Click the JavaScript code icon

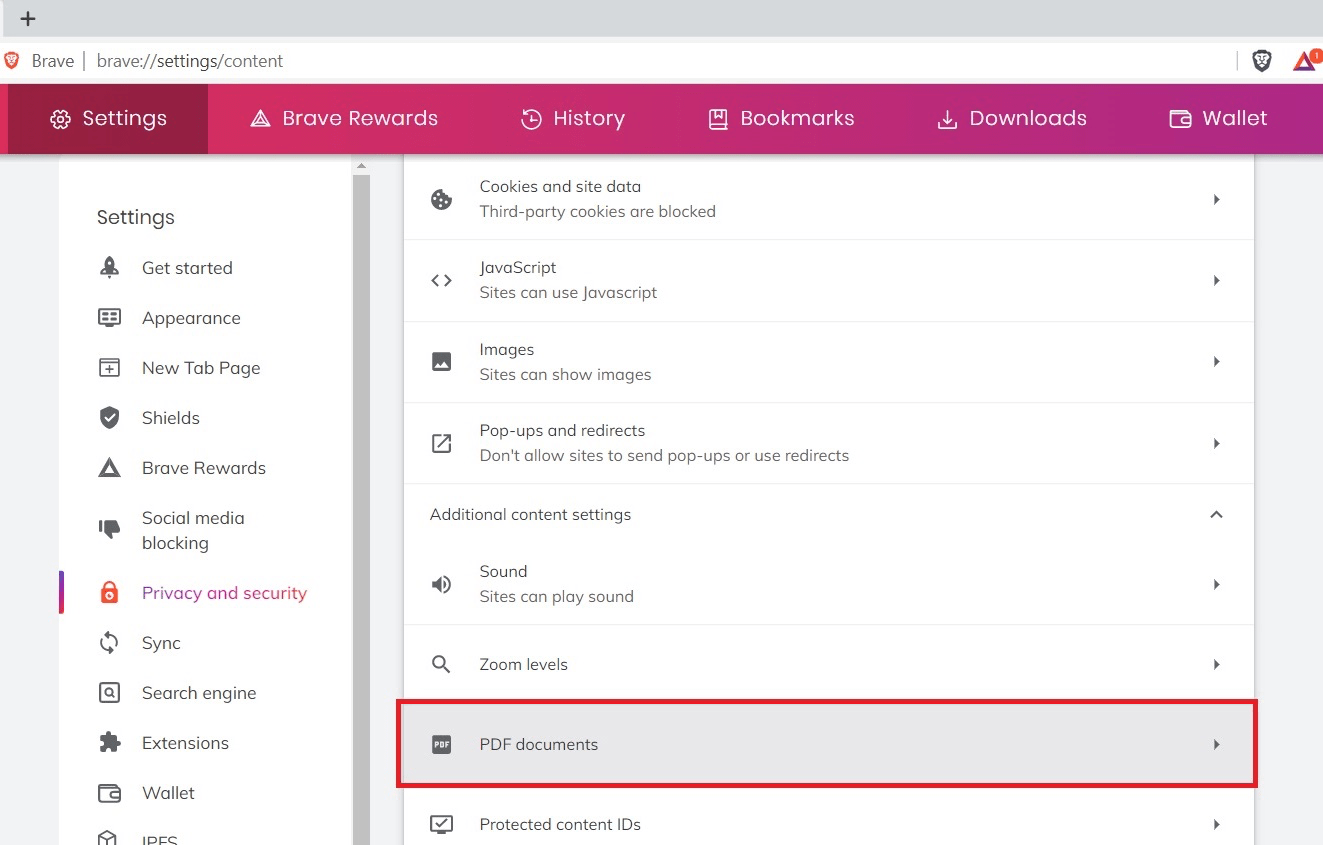point(441,280)
